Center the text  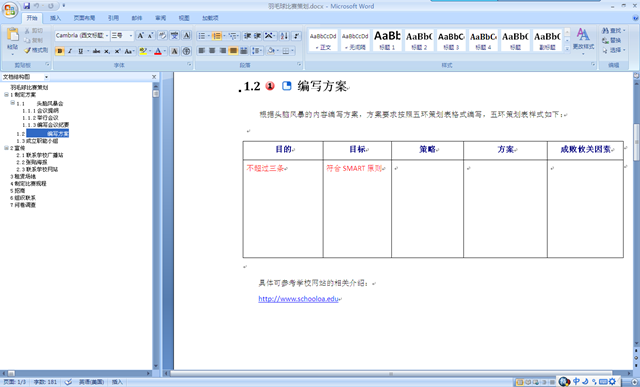point(212,51)
